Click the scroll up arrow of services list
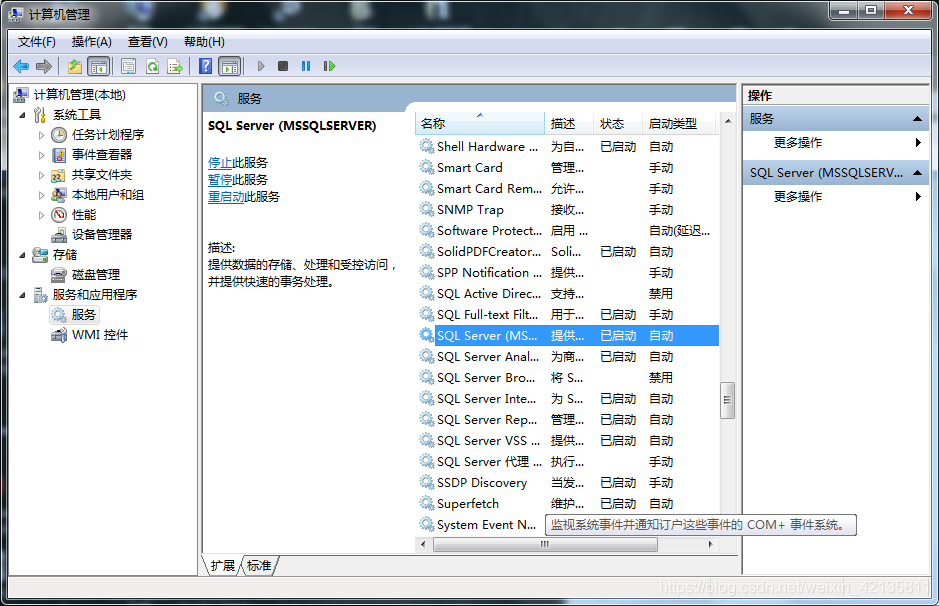Viewport: 939px width, 606px height. pyautogui.click(x=728, y=121)
